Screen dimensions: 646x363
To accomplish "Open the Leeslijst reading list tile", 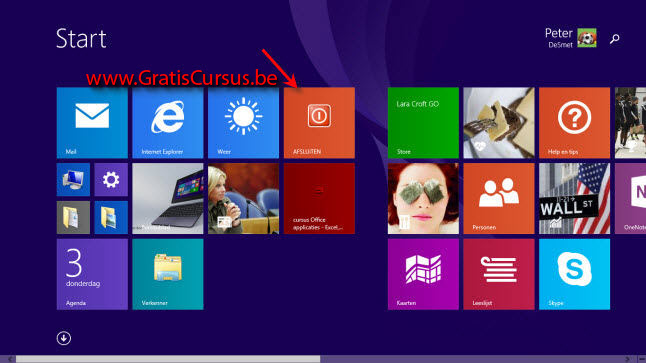I will pos(499,274).
